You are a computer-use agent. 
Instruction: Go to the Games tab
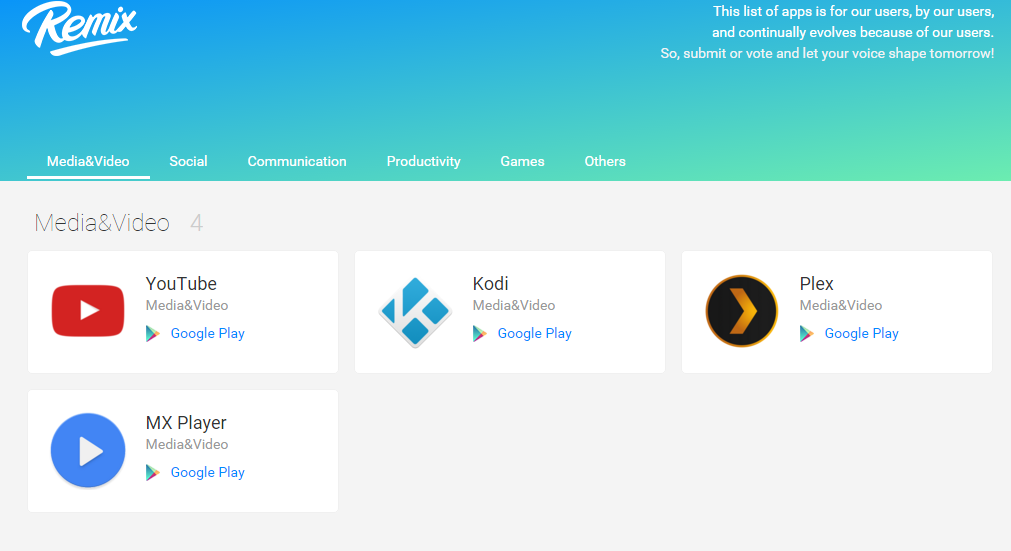tap(522, 161)
